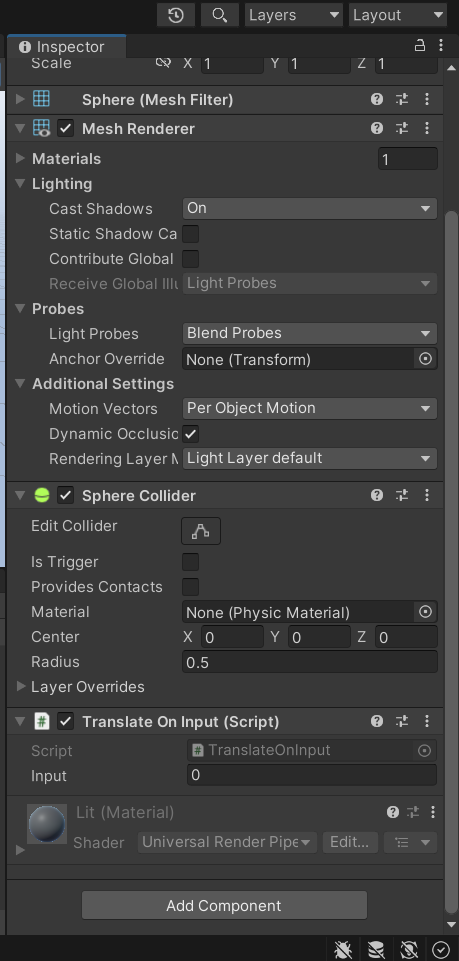The width and height of the screenshot is (459, 961).
Task: Open the Layers menu dropdown
Action: pyautogui.click(x=294, y=15)
